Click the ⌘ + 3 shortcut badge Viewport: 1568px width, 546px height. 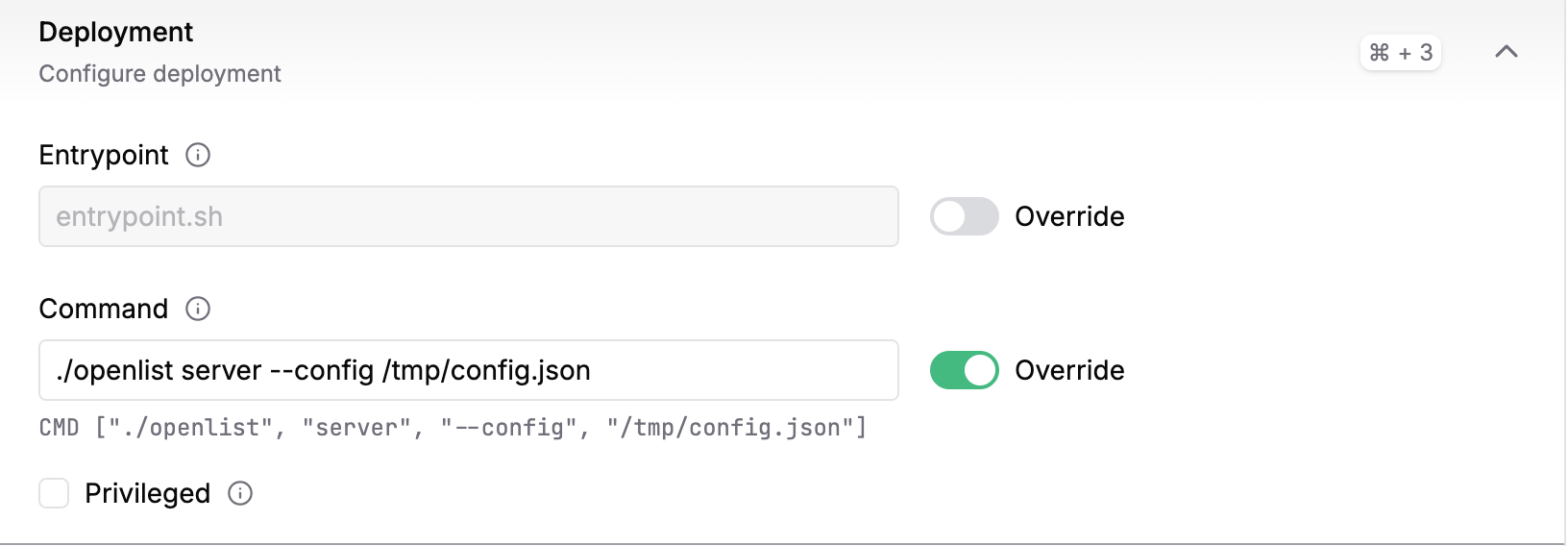(x=1401, y=53)
